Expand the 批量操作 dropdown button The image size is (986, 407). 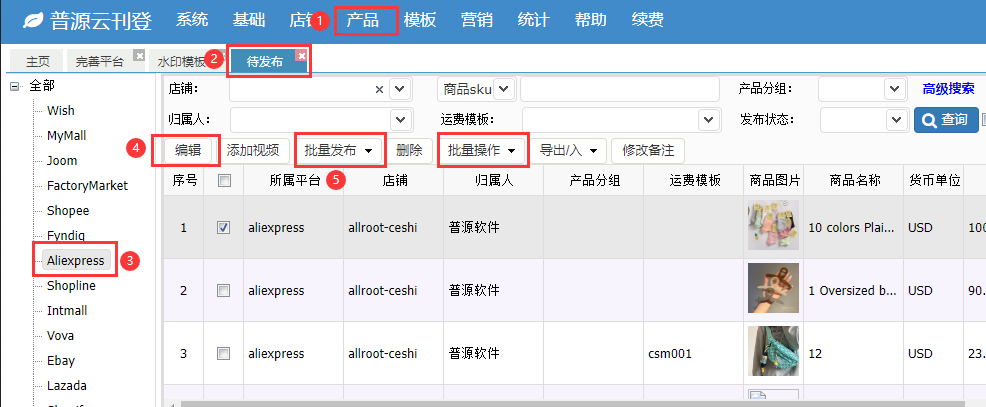pyautogui.click(x=482, y=150)
